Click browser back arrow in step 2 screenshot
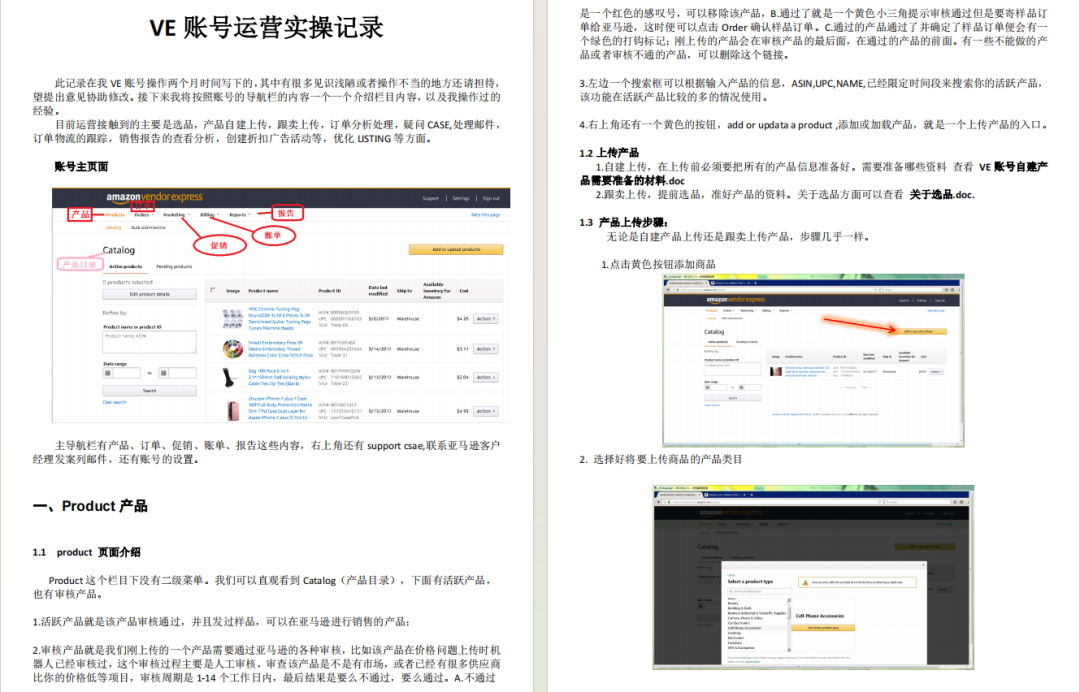Image resolution: width=1080 pixels, height=692 pixels. point(658,502)
